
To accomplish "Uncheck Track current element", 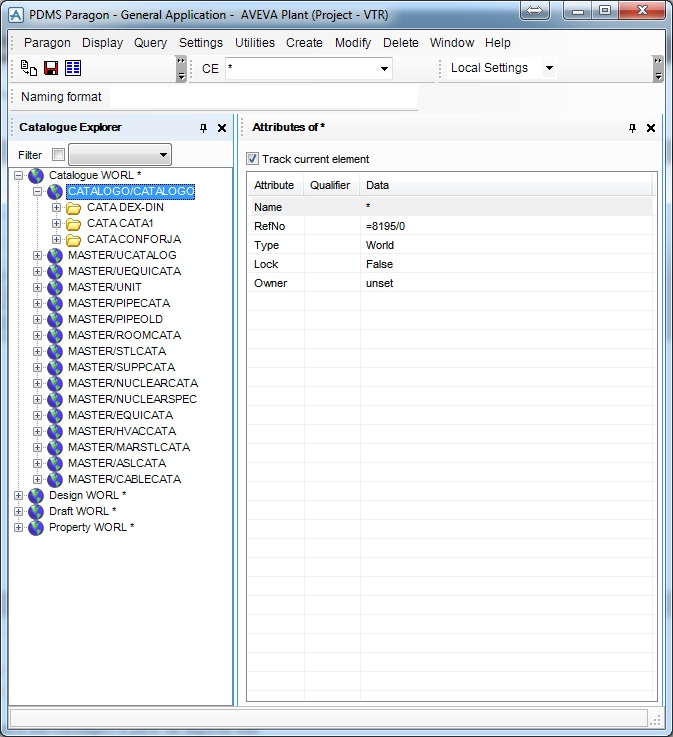I will [252, 159].
